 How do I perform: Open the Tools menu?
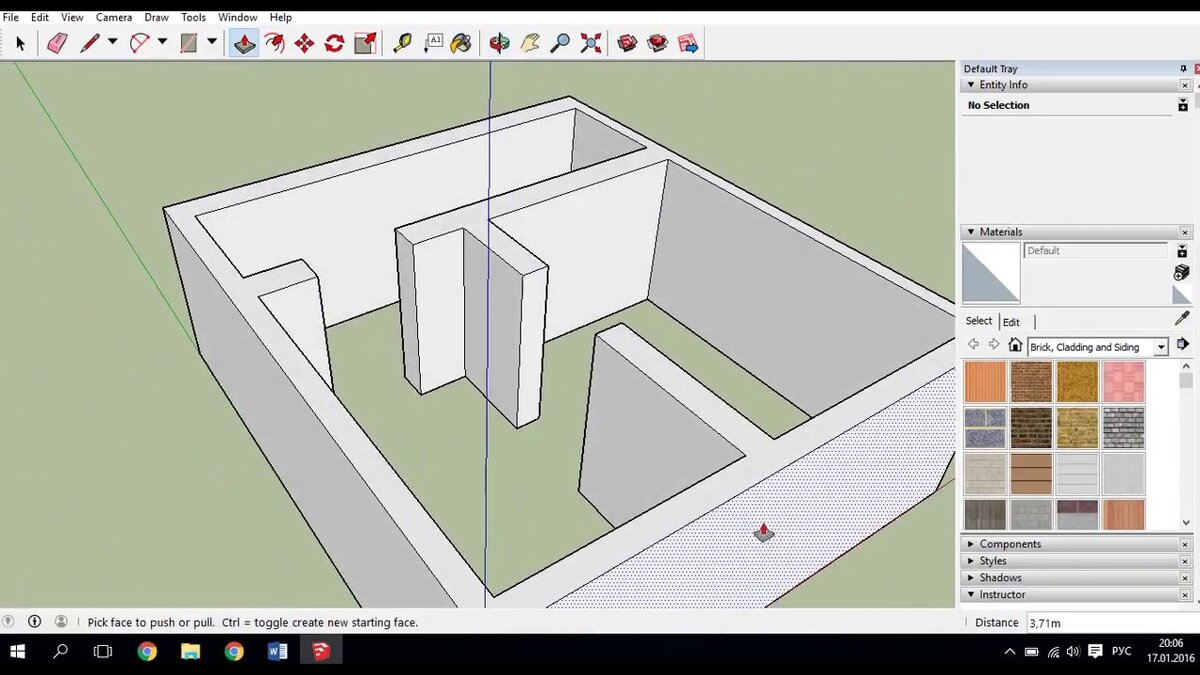193,17
